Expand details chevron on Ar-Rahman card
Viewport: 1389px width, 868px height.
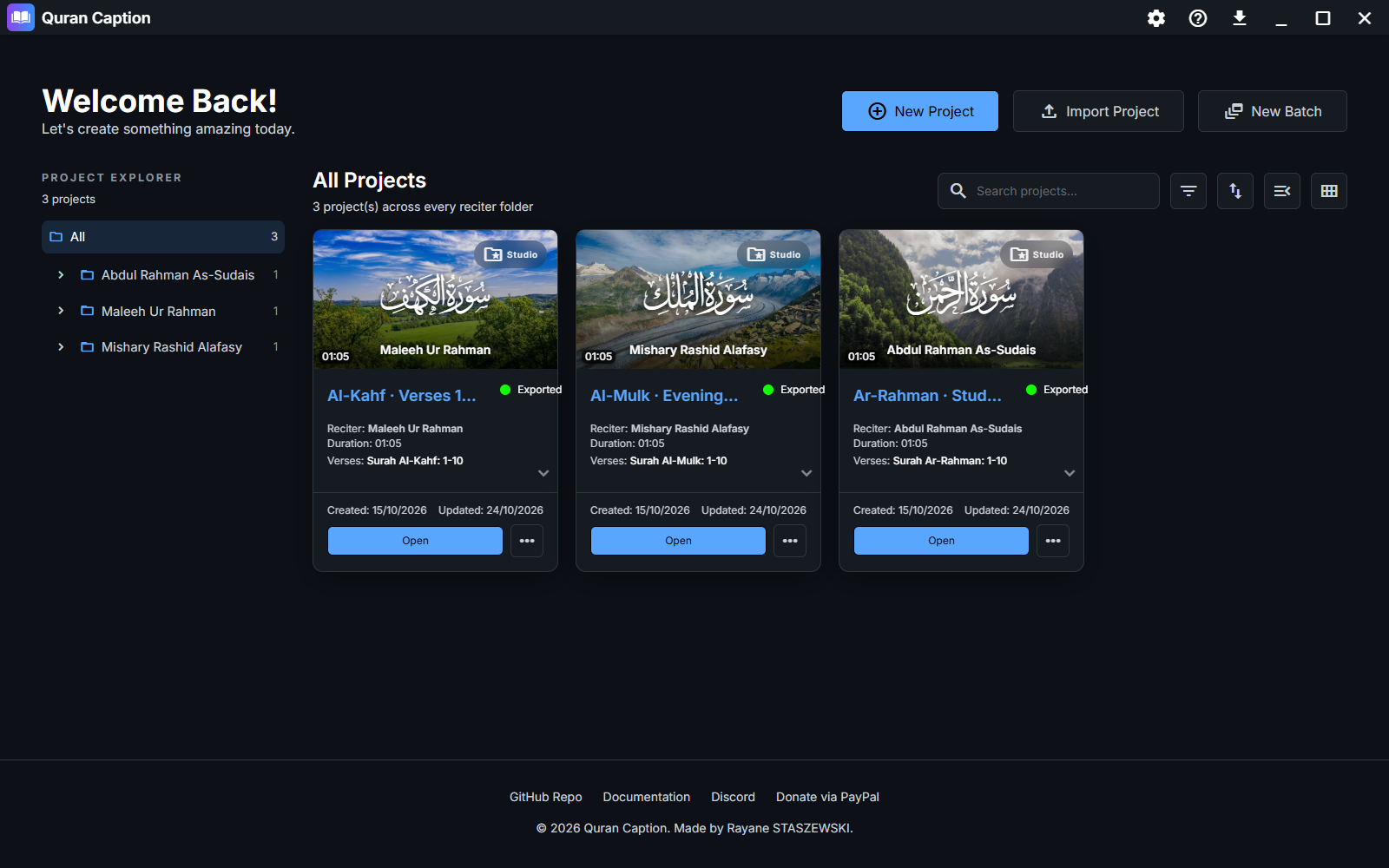(1070, 473)
